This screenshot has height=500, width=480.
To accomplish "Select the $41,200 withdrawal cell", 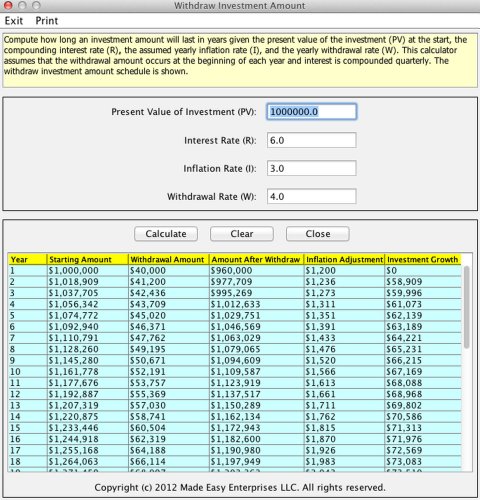I will 169,282.
